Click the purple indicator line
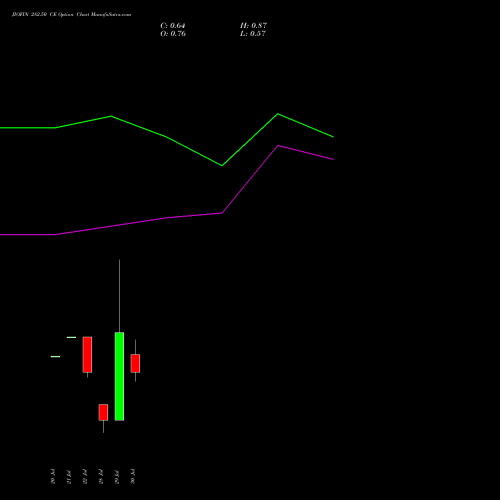 [x=167, y=218]
